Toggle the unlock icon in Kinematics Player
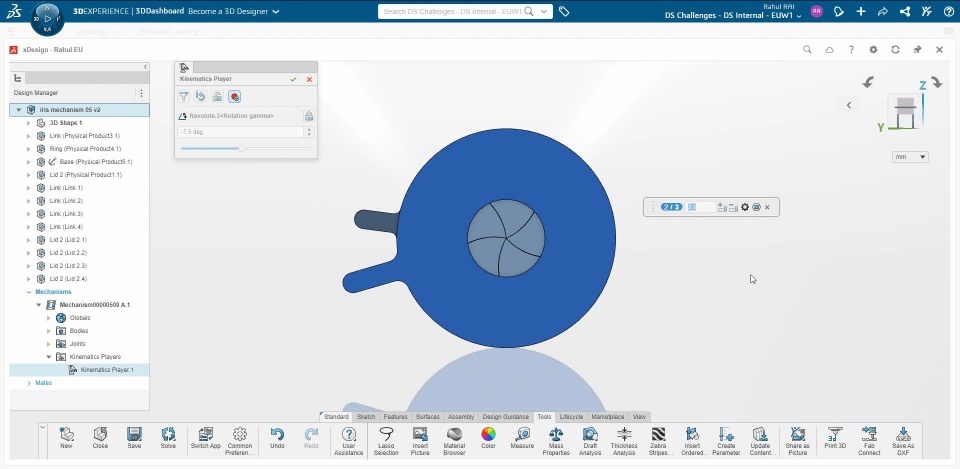Screen dimensions: 960x469 [217, 97]
